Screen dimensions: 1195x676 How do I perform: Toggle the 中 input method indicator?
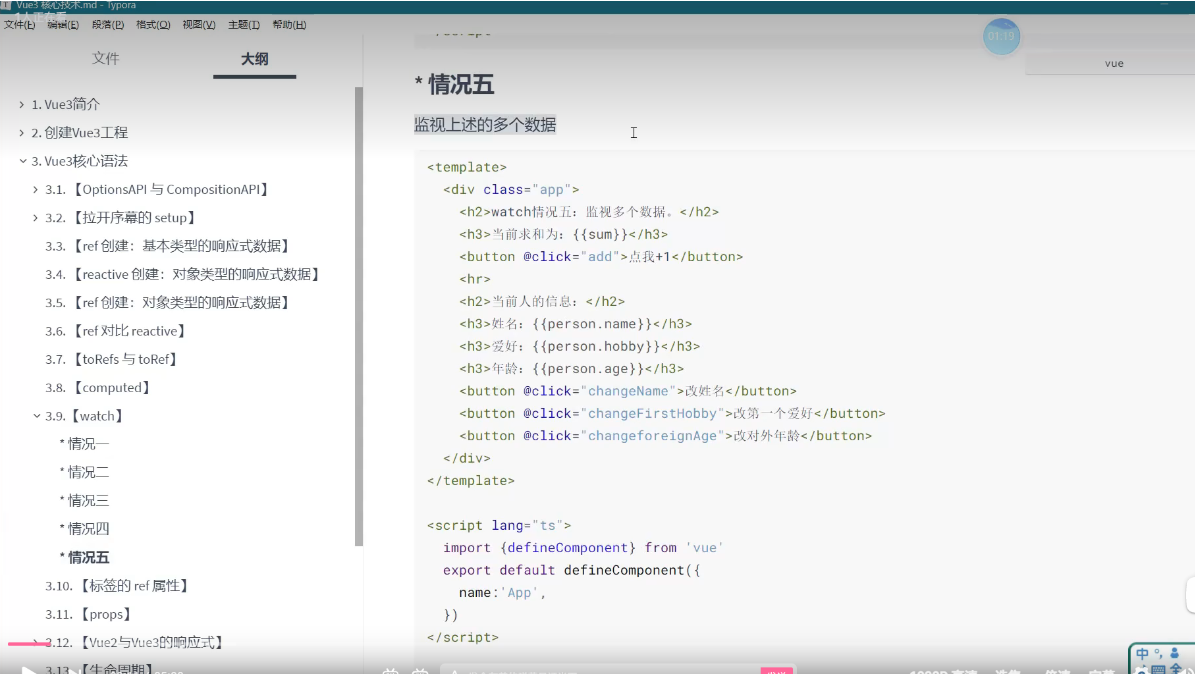coord(1142,653)
